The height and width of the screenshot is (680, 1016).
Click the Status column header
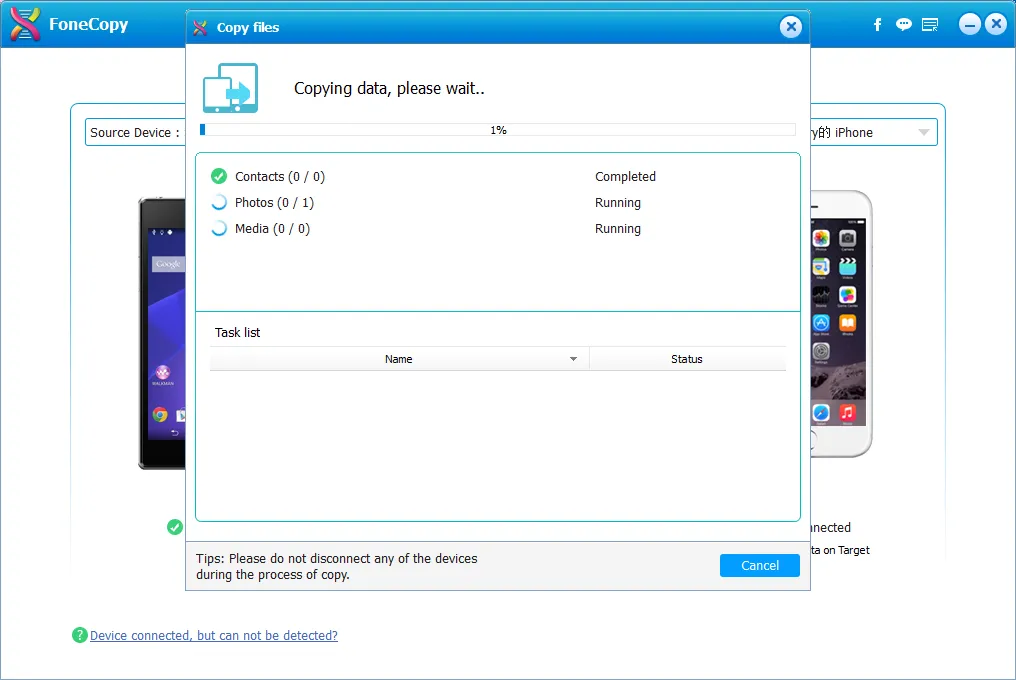[687, 359]
